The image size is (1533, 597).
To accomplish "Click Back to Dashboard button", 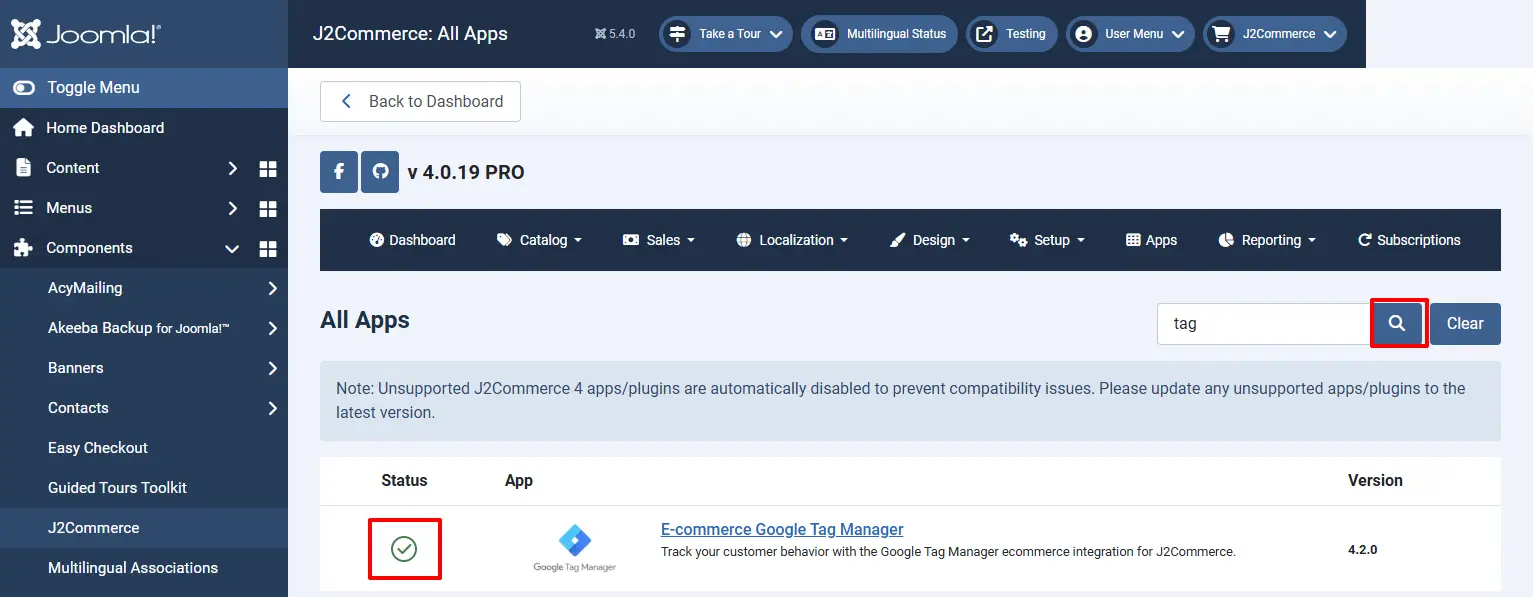I will (x=420, y=101).
